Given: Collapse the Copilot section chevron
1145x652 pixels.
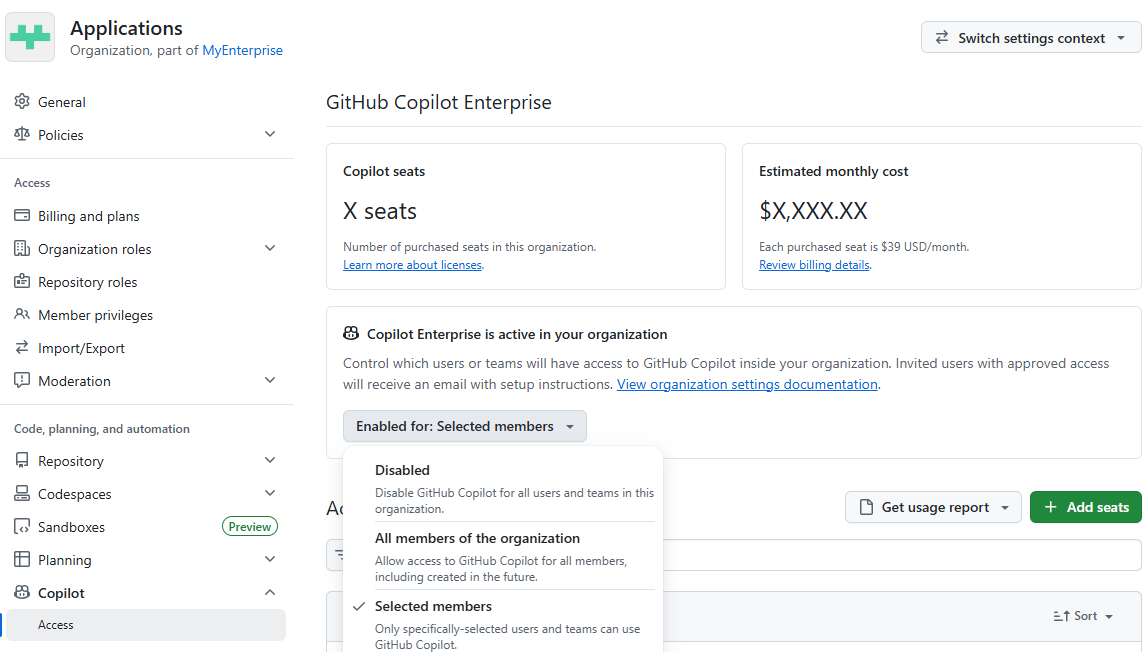Looking at the screenshot, I should [270, 592].
